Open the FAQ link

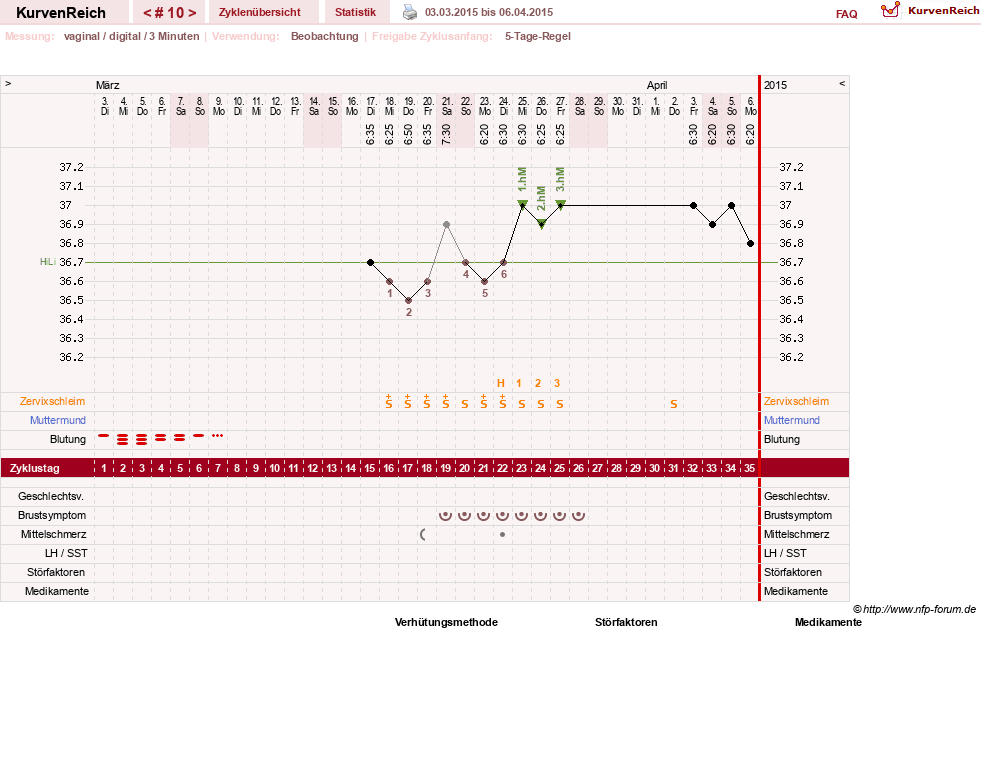pos(846,14)
